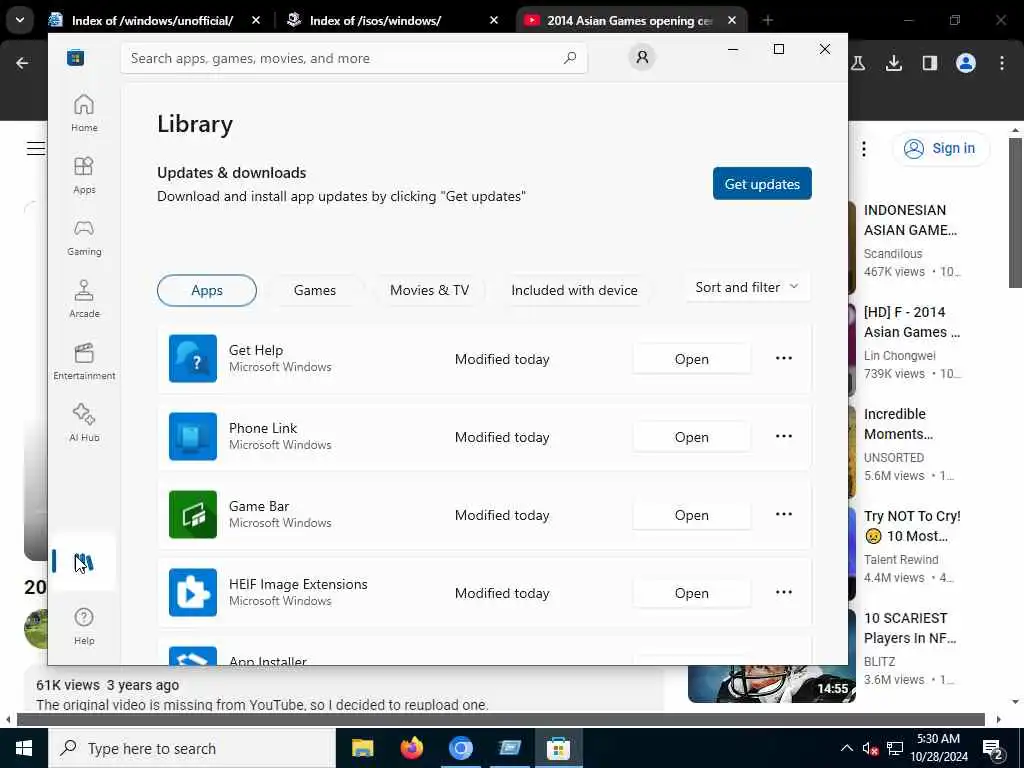
Task: Select the Movies & TV filter tab
Action: [x=429, y=290]
